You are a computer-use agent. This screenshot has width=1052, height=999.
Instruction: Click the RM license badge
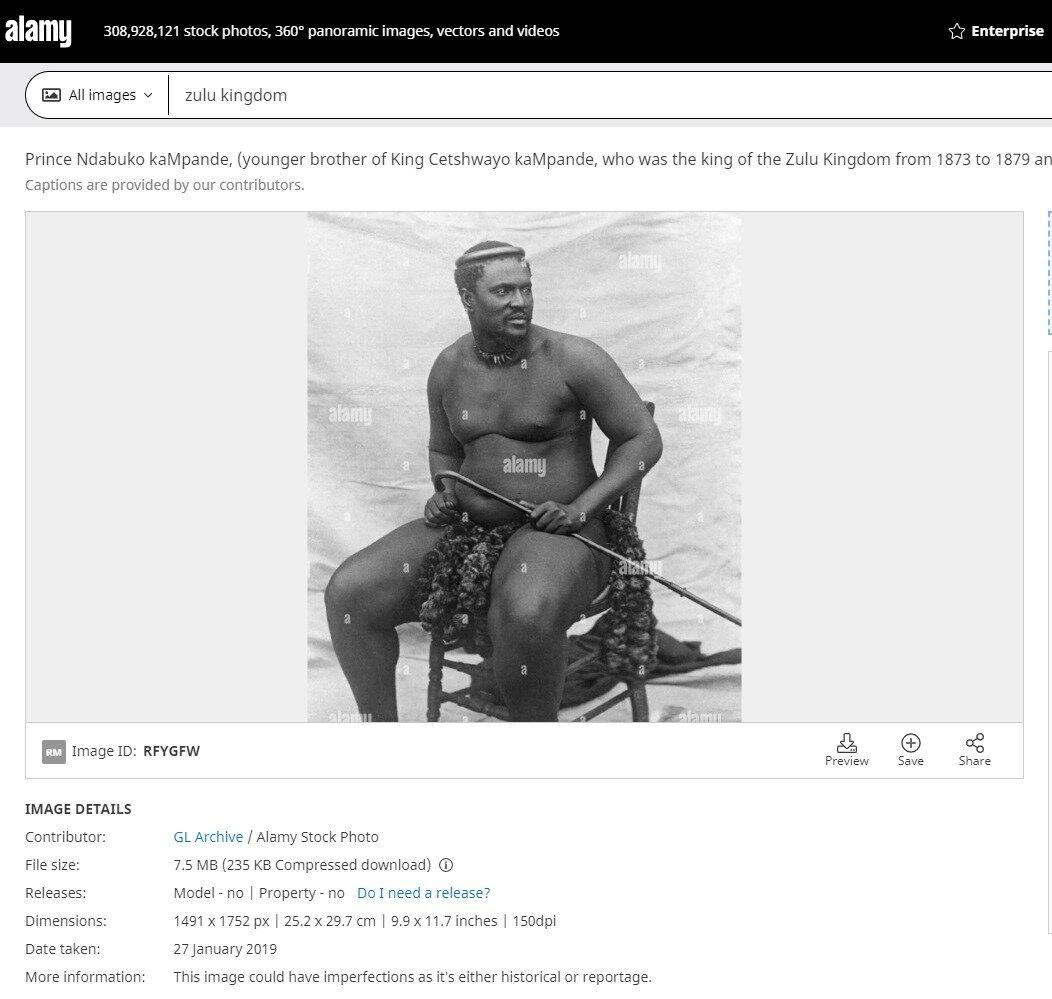coord(54,751)
